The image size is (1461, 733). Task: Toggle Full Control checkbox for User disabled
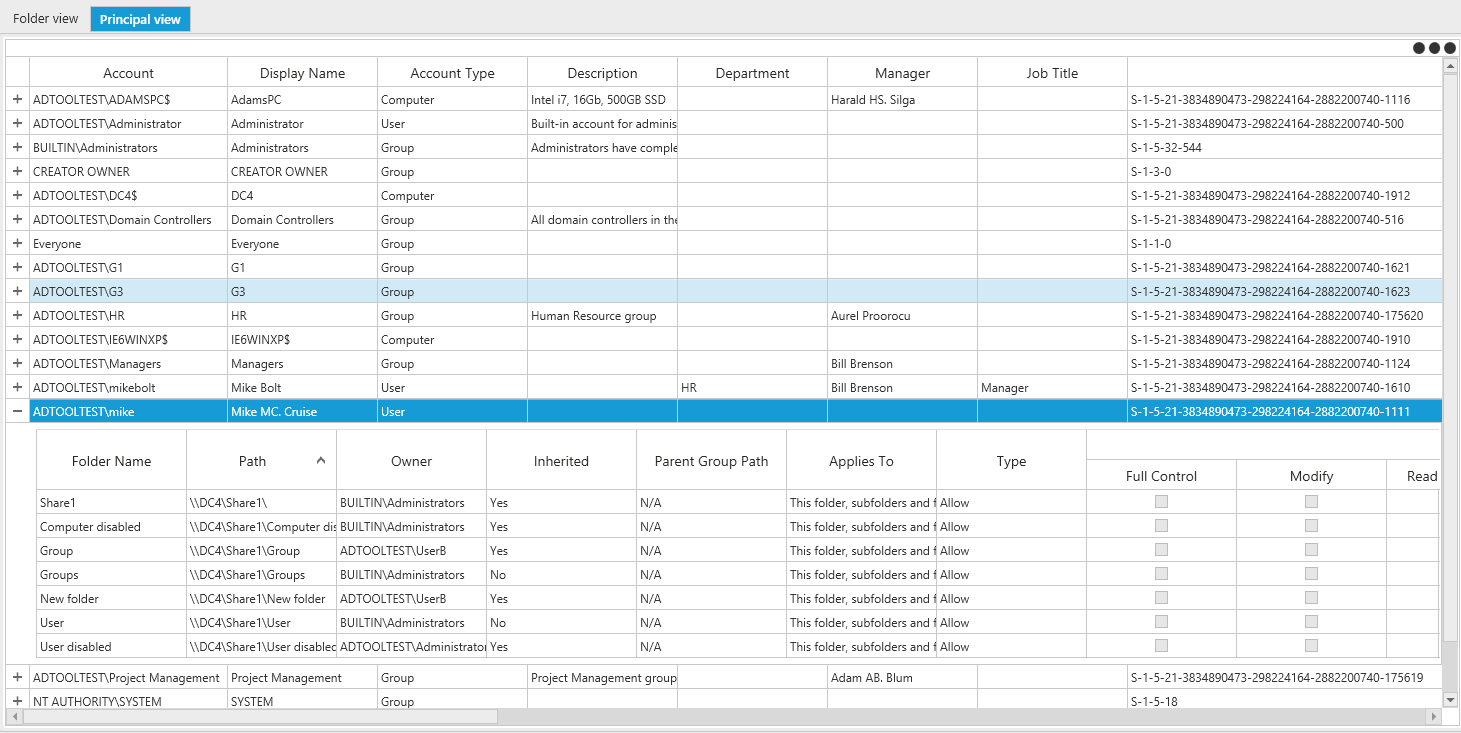point(1161,646)
